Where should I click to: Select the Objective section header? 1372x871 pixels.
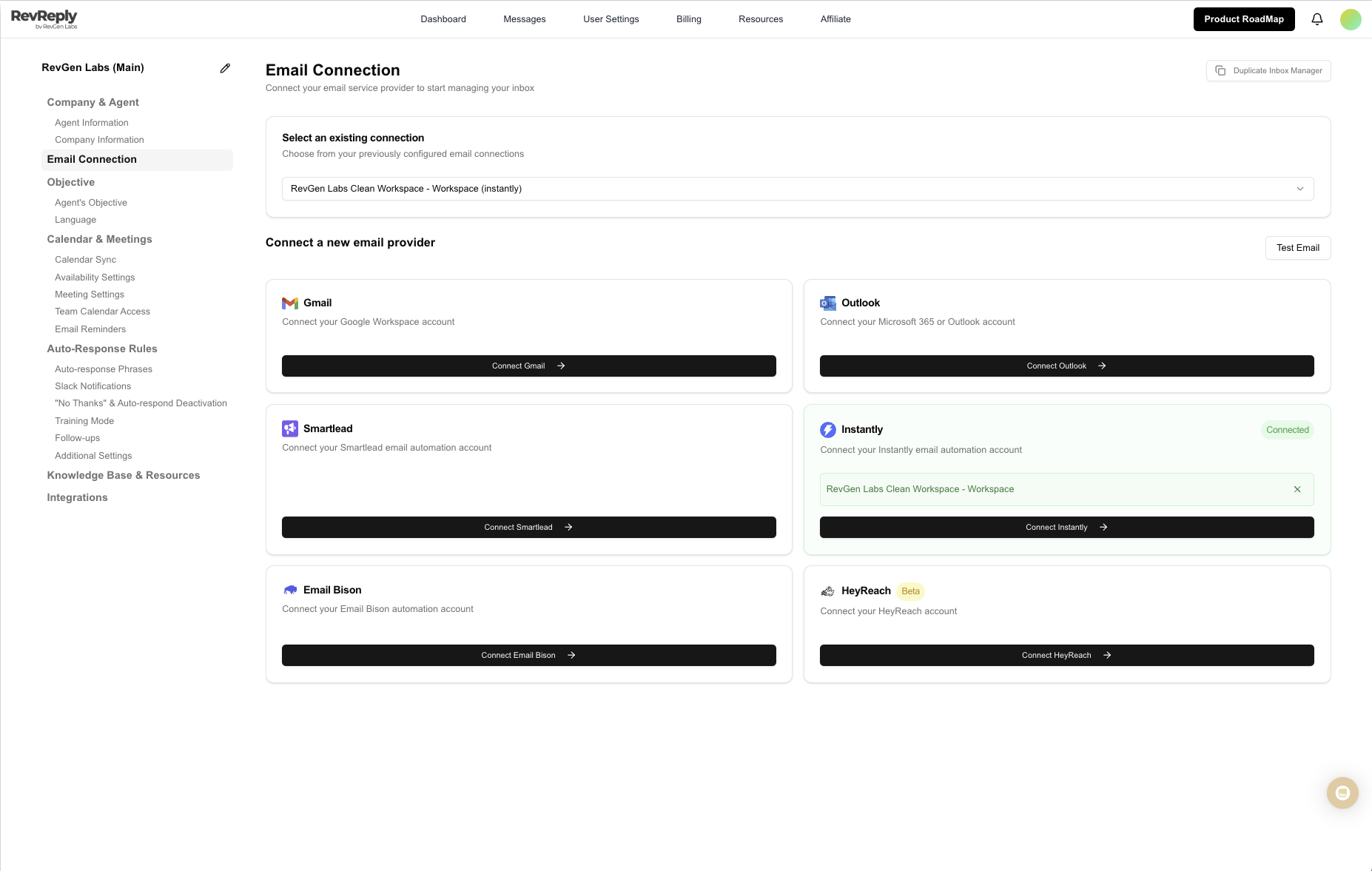click(x=70, y=183)
